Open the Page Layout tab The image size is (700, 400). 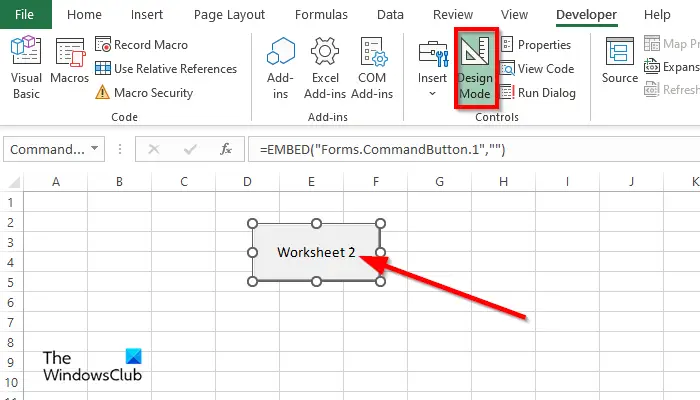[229, 15]
